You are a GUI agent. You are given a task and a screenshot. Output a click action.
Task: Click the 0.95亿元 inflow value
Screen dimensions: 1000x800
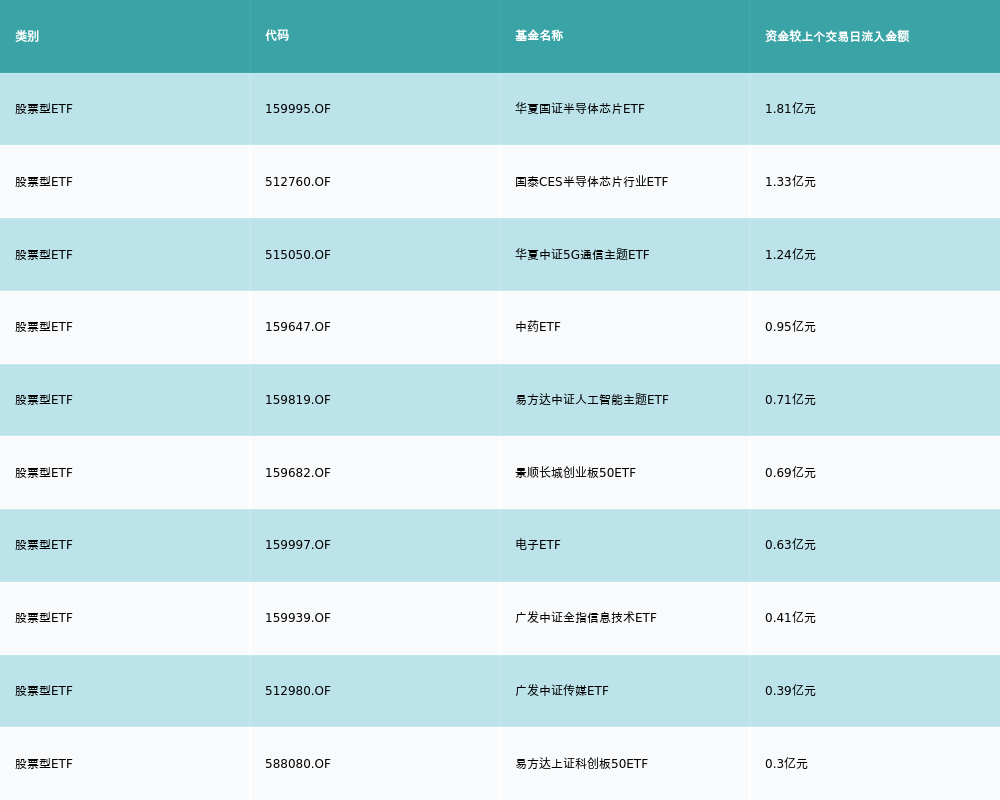click(790, 327)
